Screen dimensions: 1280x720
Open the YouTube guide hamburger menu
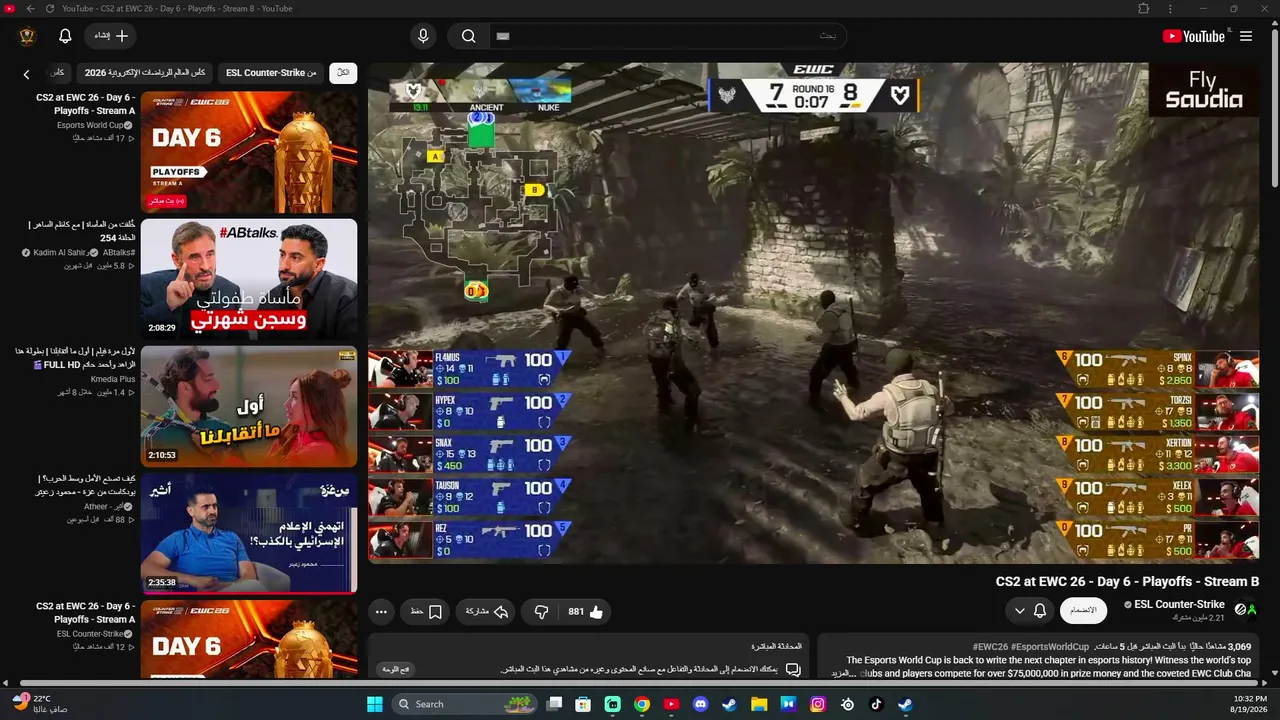(x=1246, y=36)
